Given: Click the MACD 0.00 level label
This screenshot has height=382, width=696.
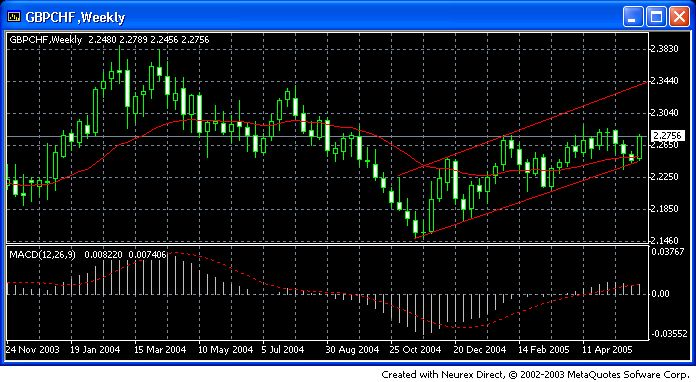Looking at the screenshot, I should (660, 294).
